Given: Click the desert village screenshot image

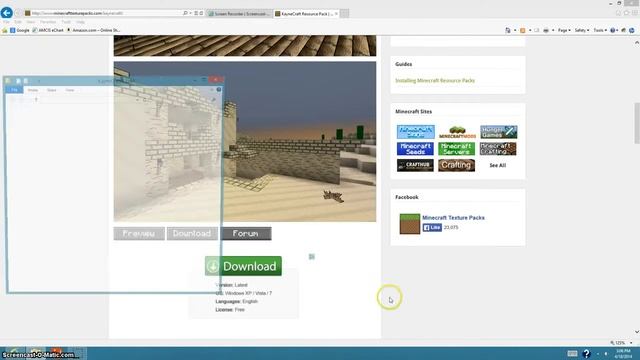Looking at the screenshot, I should pos(245,142).
